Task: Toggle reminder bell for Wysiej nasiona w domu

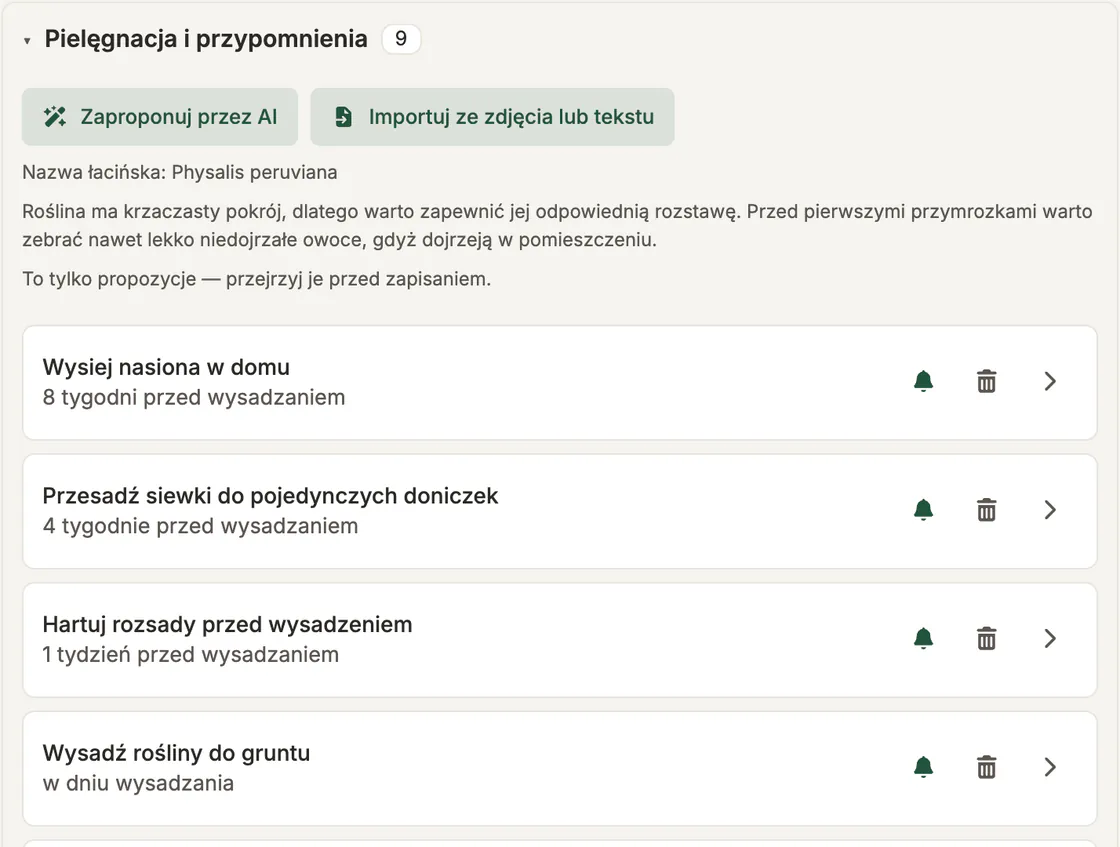Action: (924, 381)
